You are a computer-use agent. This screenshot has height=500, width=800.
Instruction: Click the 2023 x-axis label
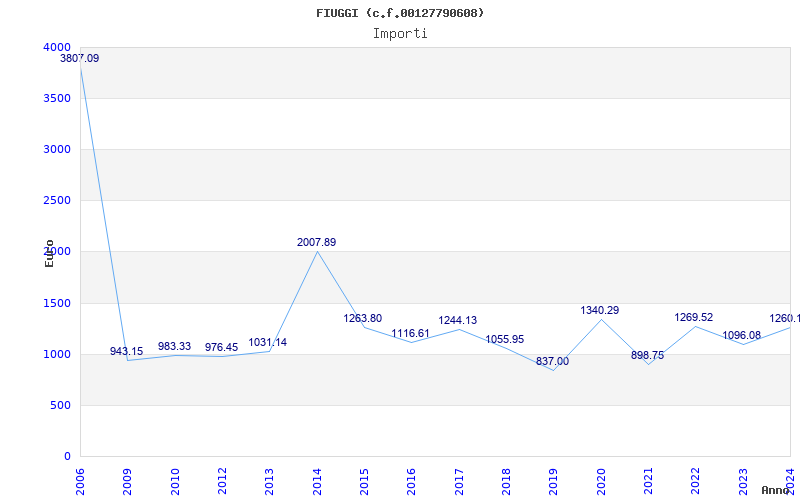(743, 481)
